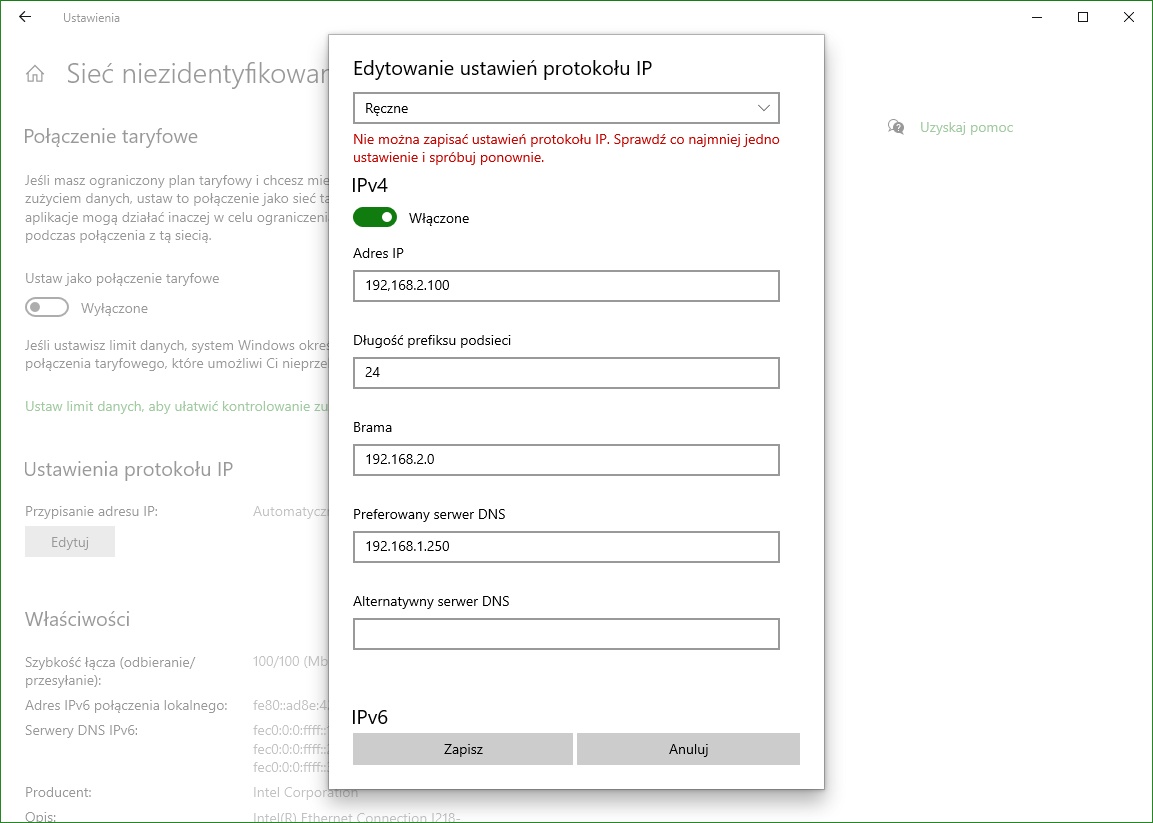The height and width of the screenshot is (823, 1153).
Task: Click into the Brama gateway field
Action: [x=566, y=460]
